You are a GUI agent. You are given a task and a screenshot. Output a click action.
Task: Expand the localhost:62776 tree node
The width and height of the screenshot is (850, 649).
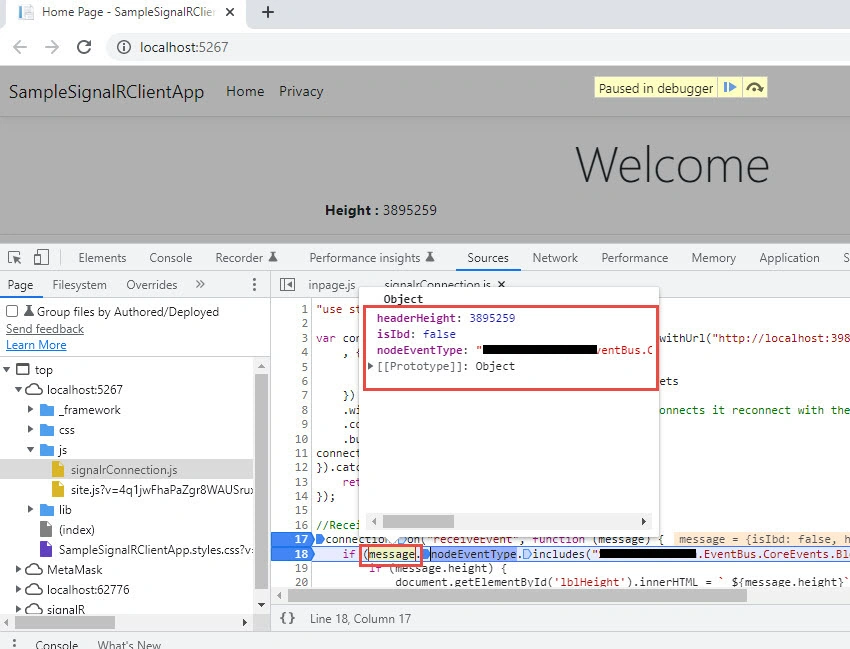(x=18, y=589)
